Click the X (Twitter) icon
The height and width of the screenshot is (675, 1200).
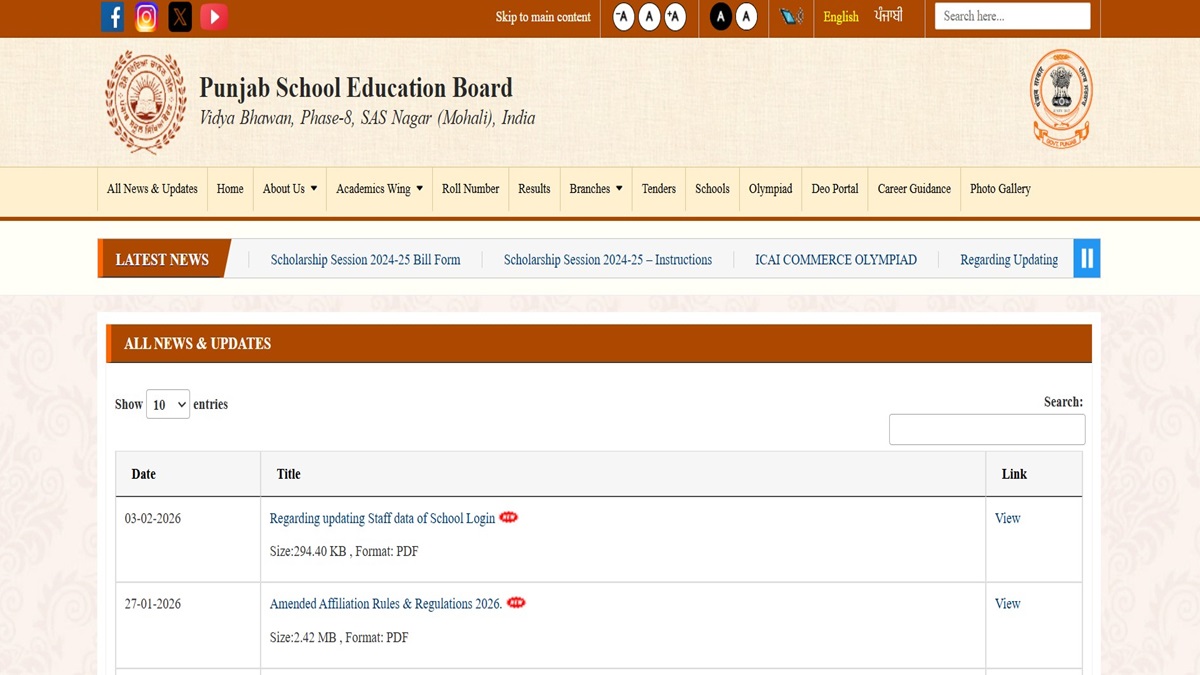point(180,17)
